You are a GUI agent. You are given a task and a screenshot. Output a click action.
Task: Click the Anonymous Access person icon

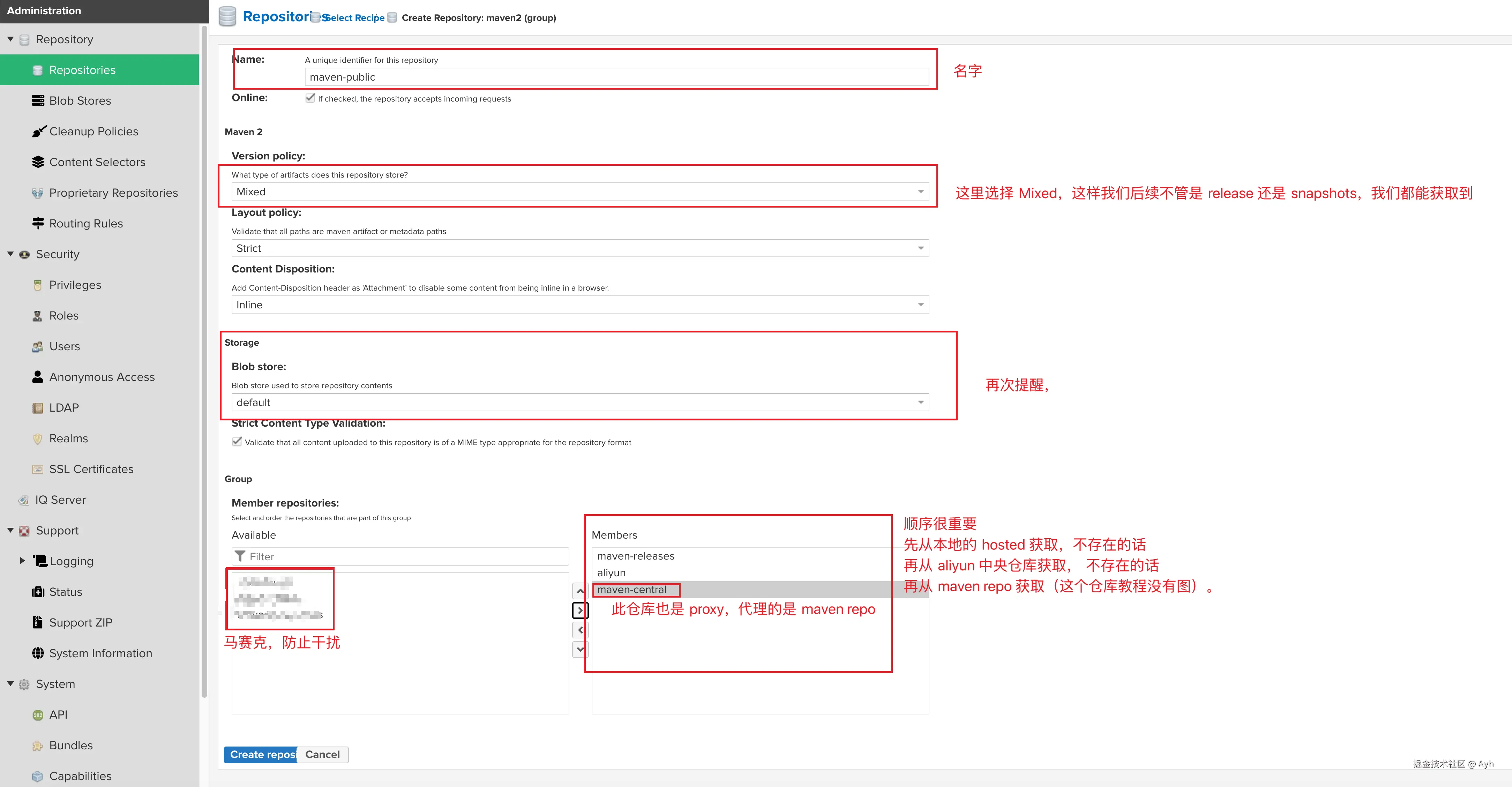click(x=38, y=377)
